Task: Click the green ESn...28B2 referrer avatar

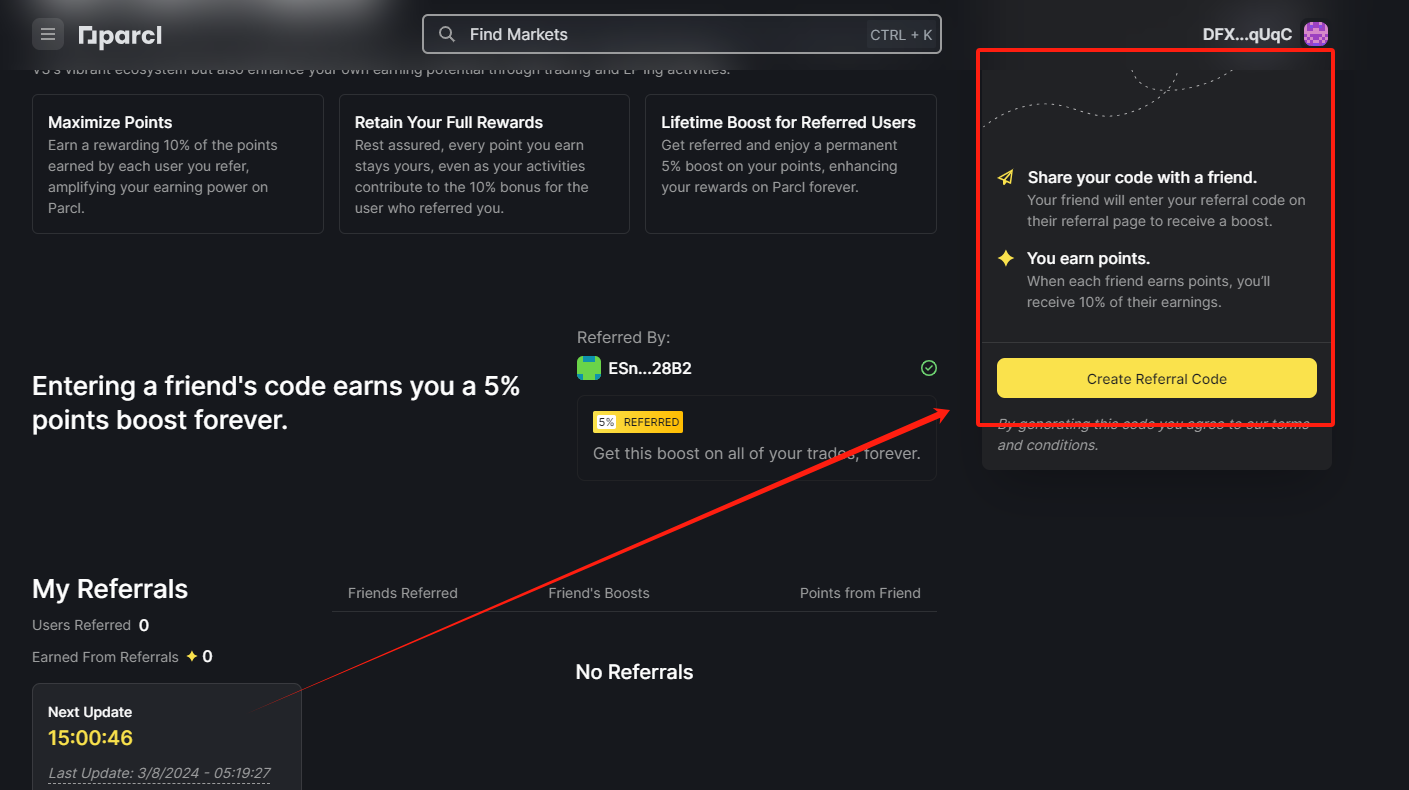Action: click(x=589, y=368)
